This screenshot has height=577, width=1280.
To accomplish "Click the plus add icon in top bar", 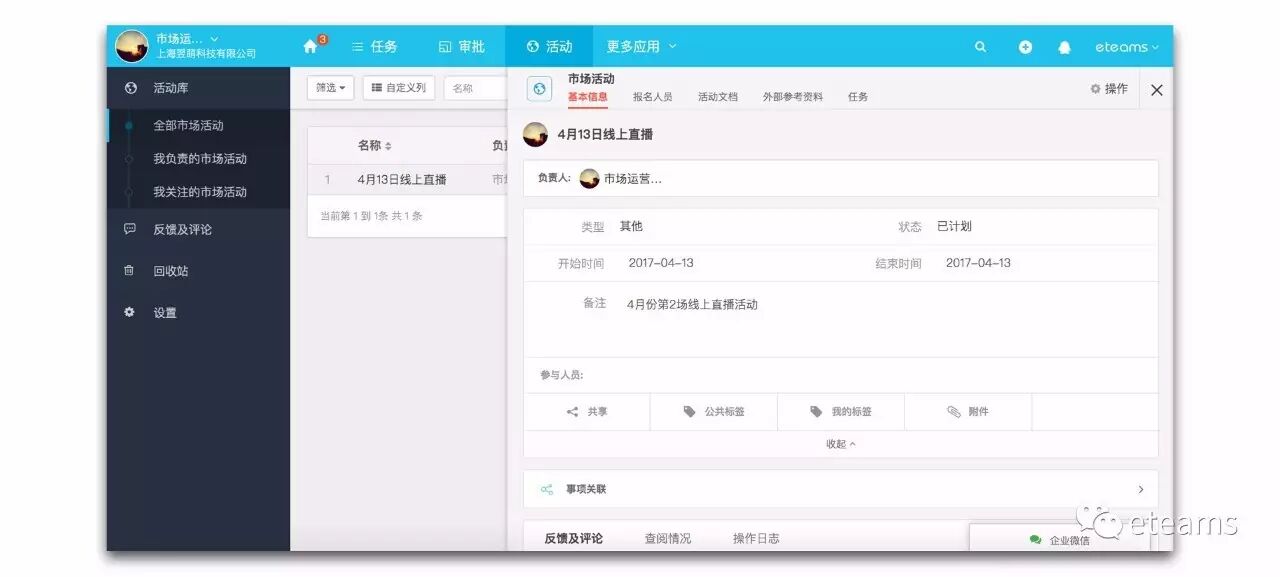I will click(1025, 47).
